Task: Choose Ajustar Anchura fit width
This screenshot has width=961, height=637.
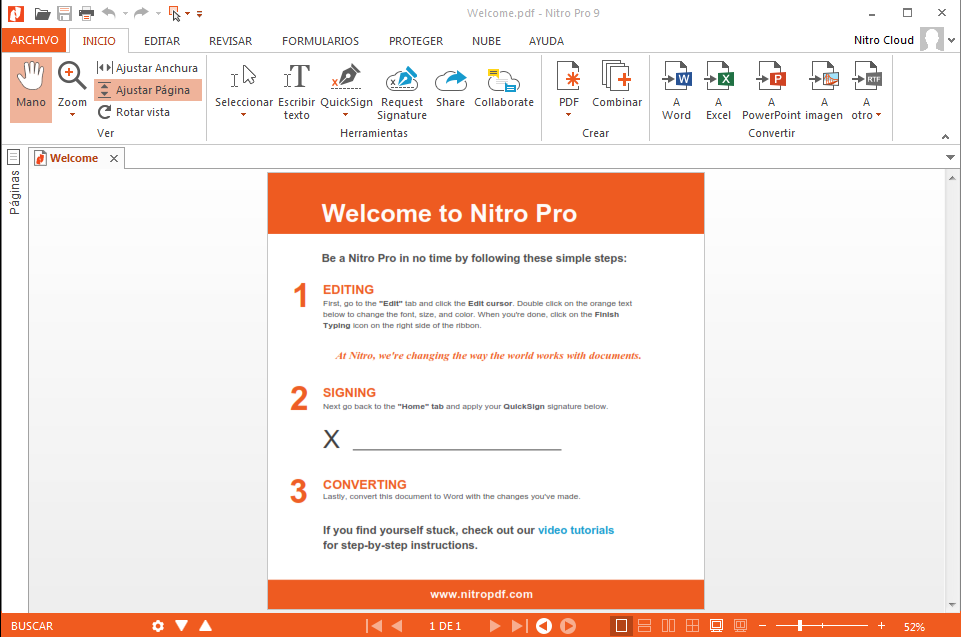Action: [147, 68]
